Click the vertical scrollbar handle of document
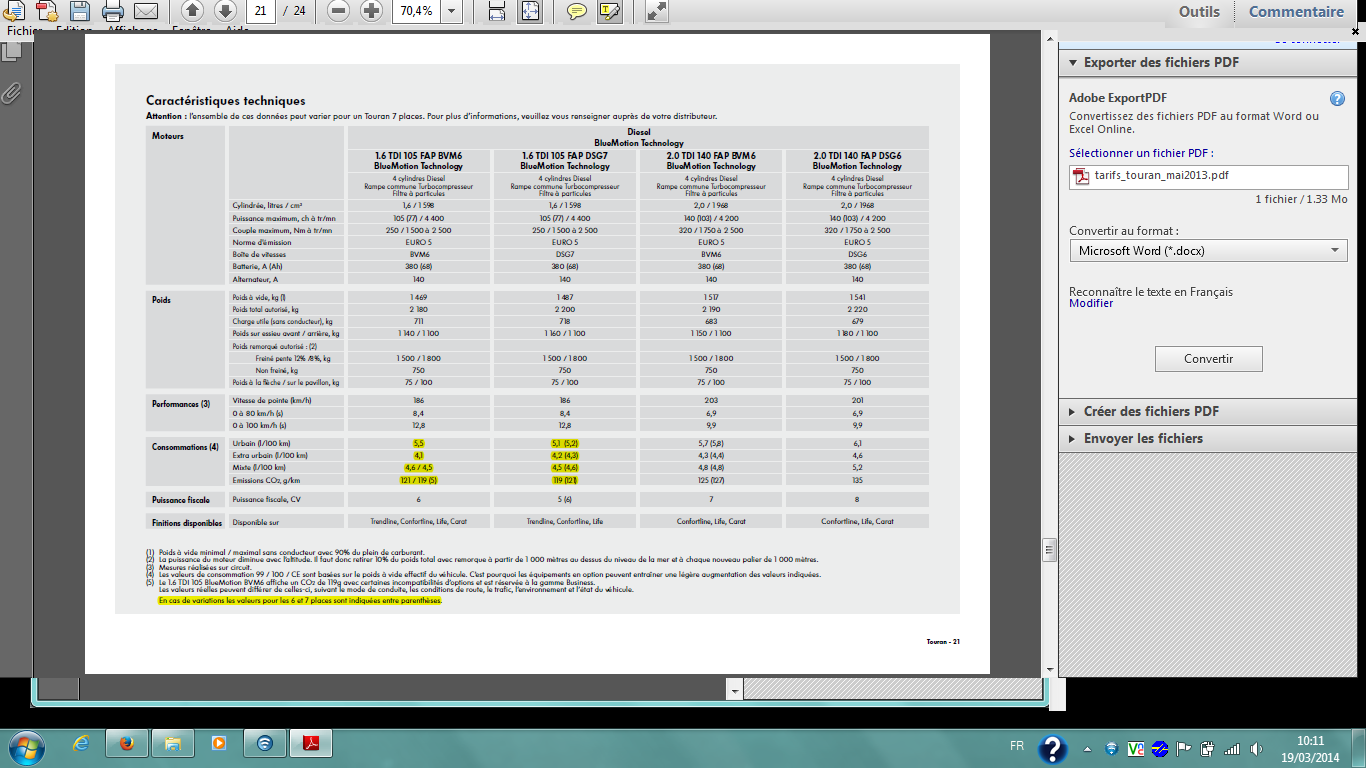 [1050, 551]
